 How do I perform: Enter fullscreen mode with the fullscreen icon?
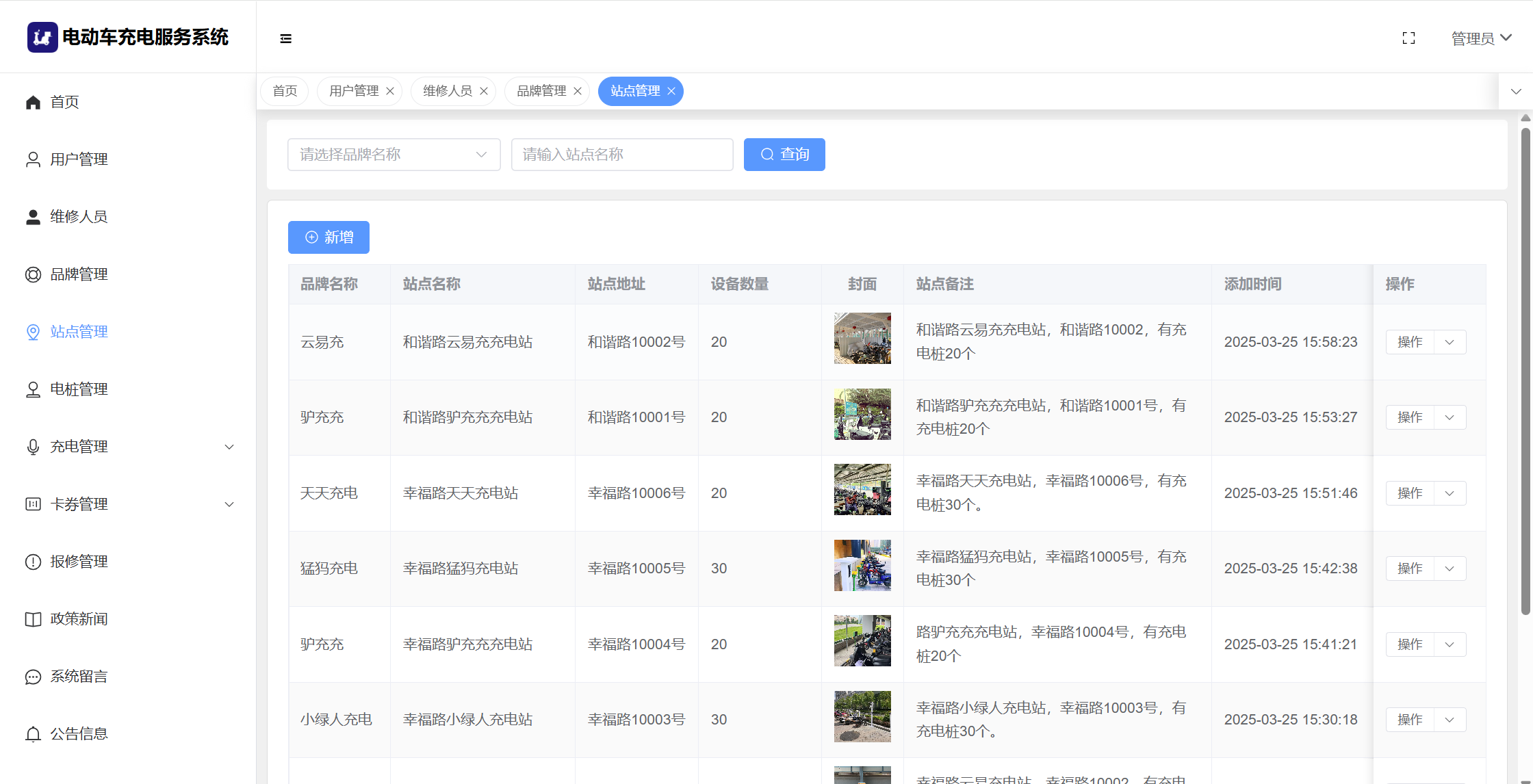pyautogui.click(x=1408, y=38)
